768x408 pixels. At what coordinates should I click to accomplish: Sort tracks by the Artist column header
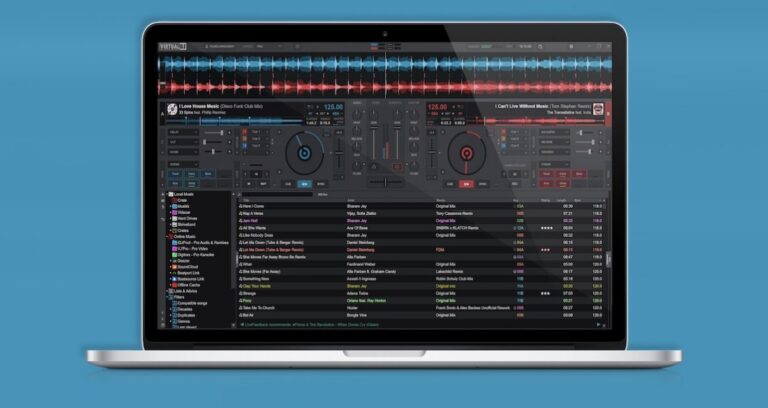click(353, 199)
